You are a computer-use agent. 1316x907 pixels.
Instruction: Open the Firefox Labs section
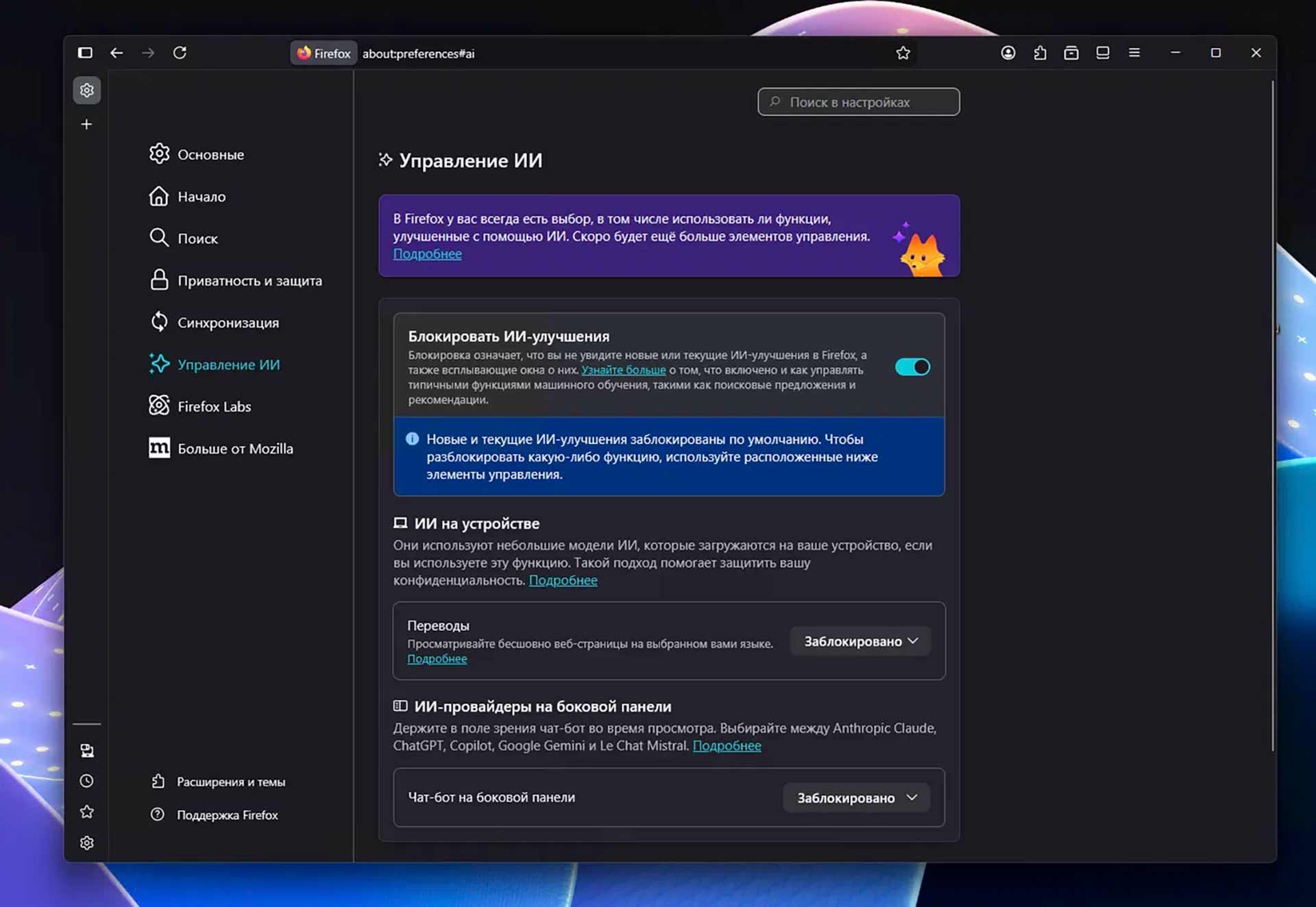tap(214, 406)
